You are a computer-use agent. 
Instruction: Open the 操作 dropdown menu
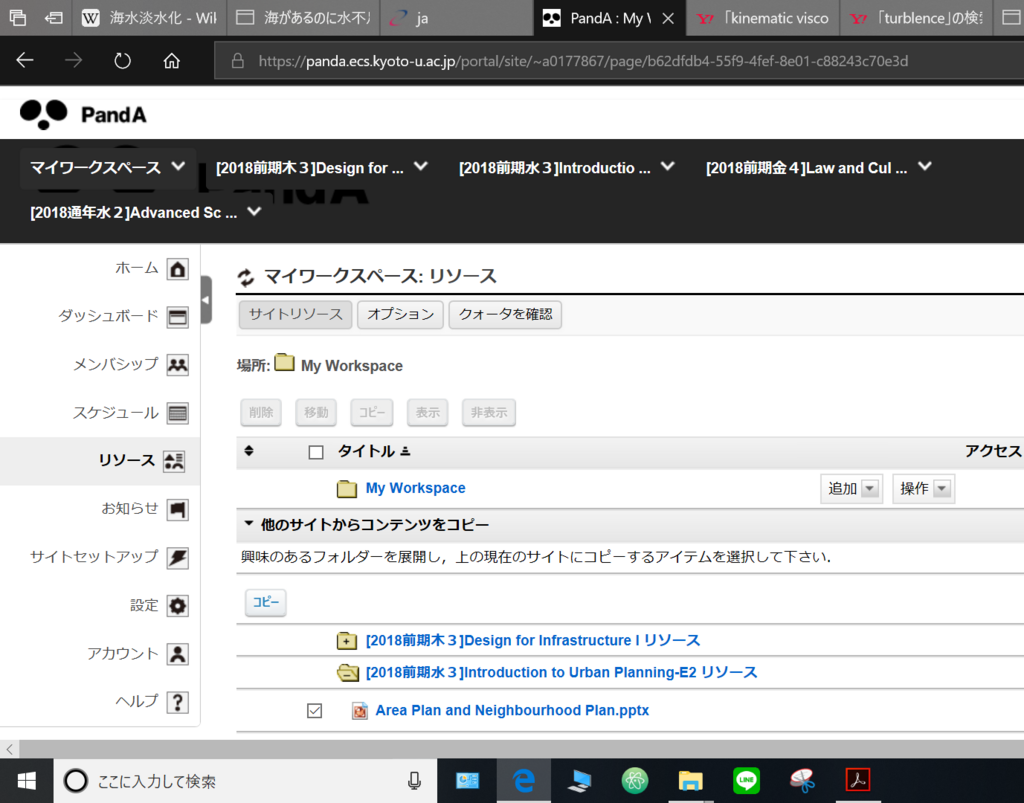(x=923, y=488)
